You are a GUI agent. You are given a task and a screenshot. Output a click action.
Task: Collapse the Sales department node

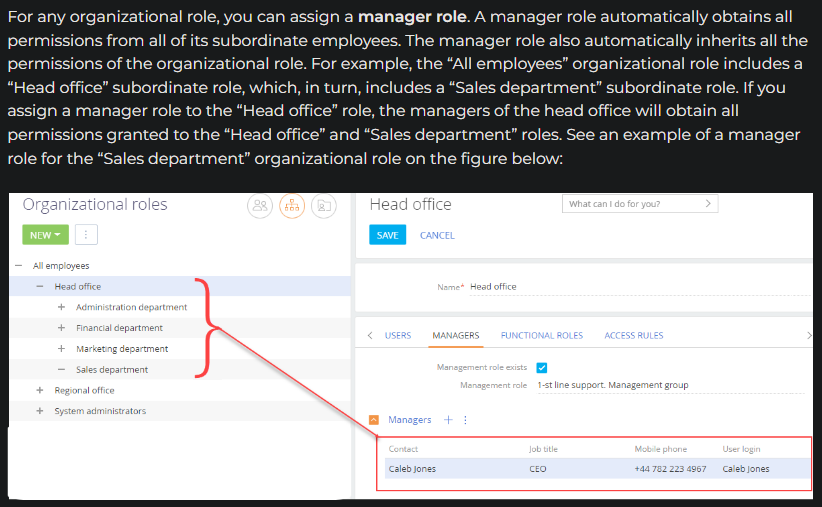(x=61, y=370)
